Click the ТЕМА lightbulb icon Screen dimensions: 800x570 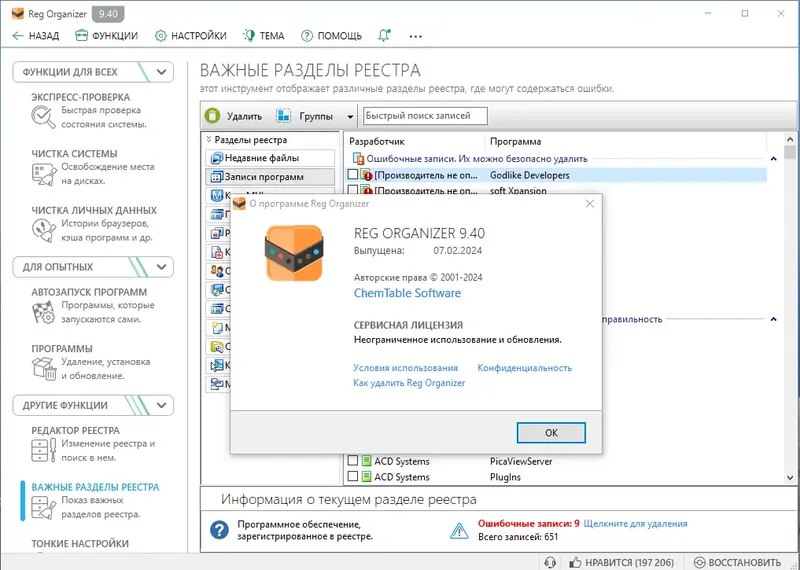(x=249, y=35)
